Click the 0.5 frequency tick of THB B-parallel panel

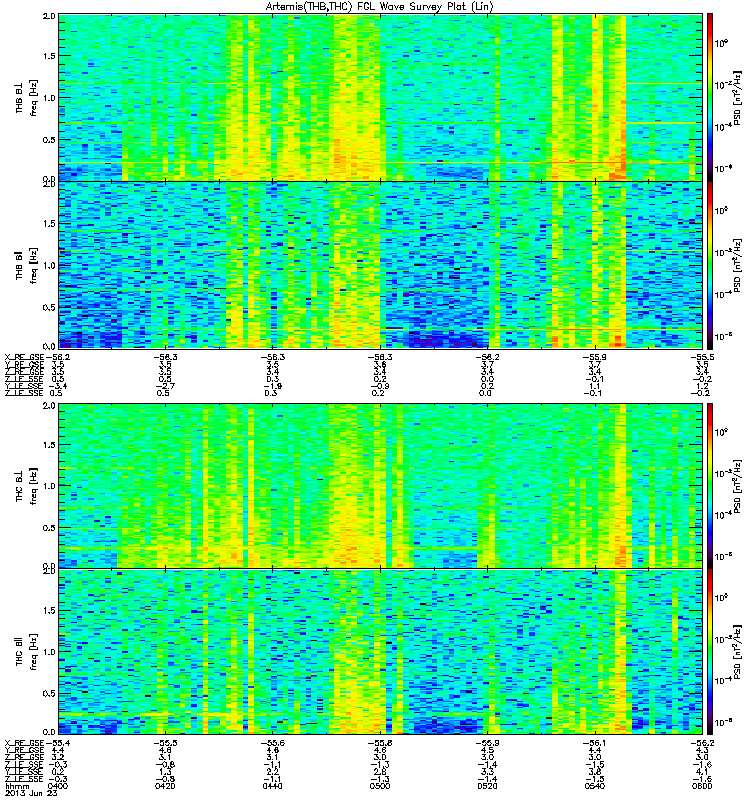(49, 307)
